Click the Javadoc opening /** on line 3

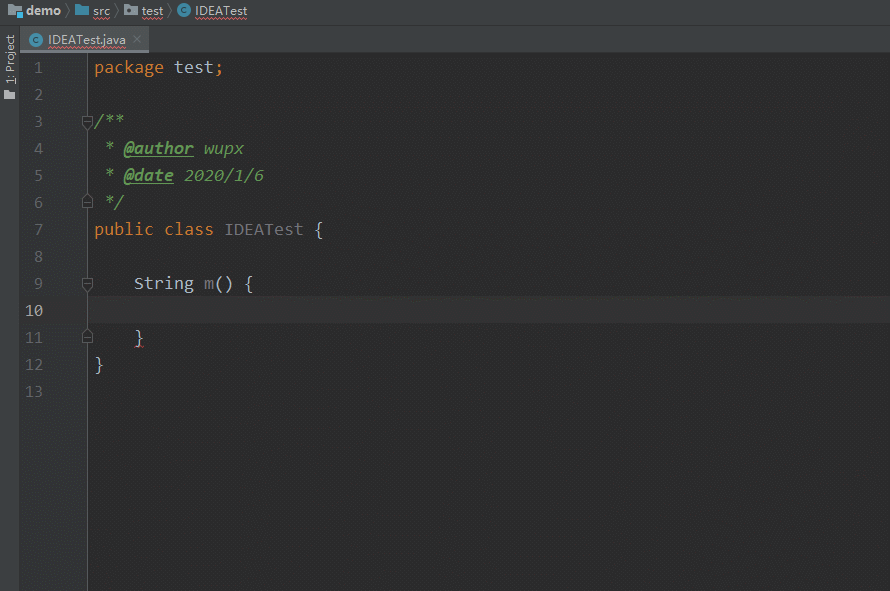pyautogui.click(x=109, y=120)
